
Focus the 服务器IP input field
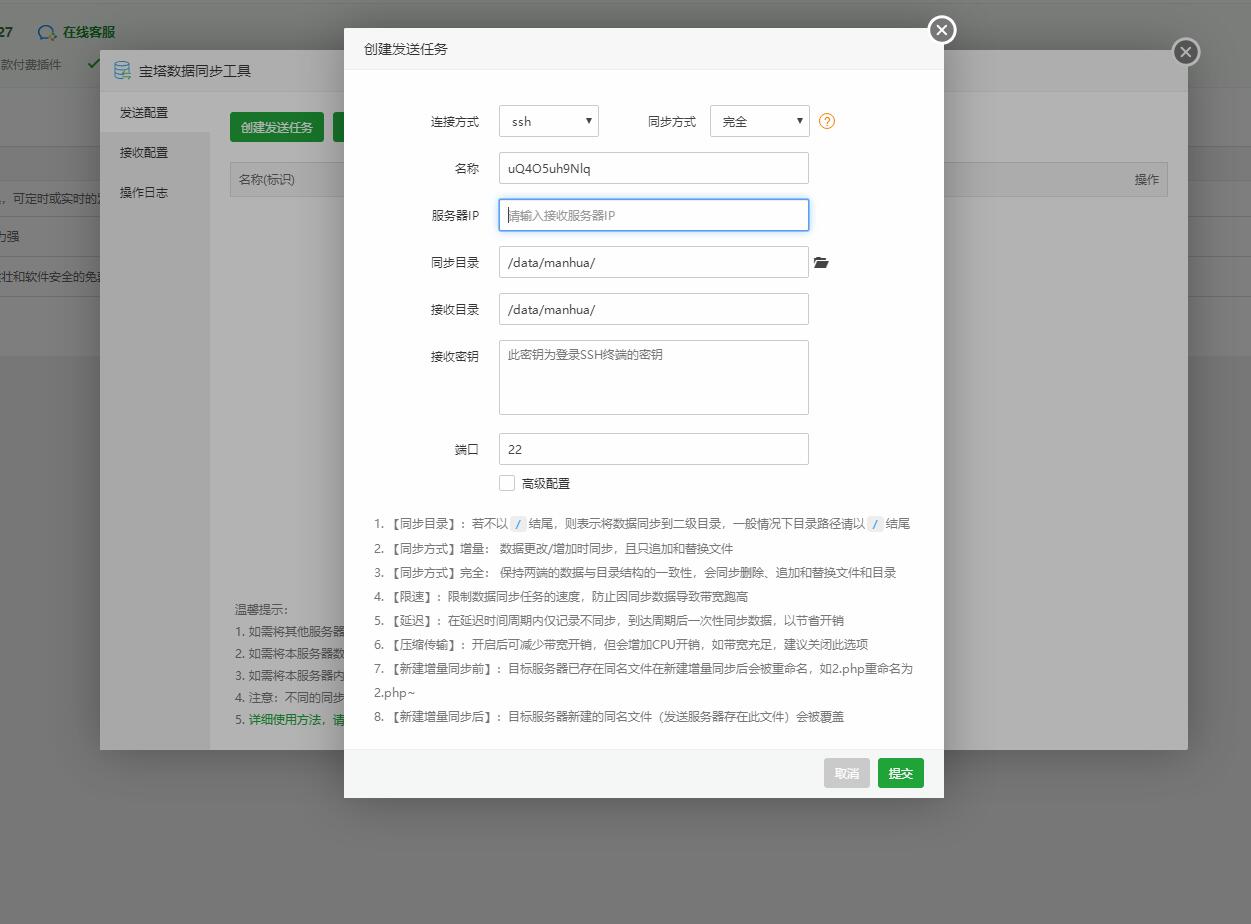pyautogui.click(x=653, y=214)
